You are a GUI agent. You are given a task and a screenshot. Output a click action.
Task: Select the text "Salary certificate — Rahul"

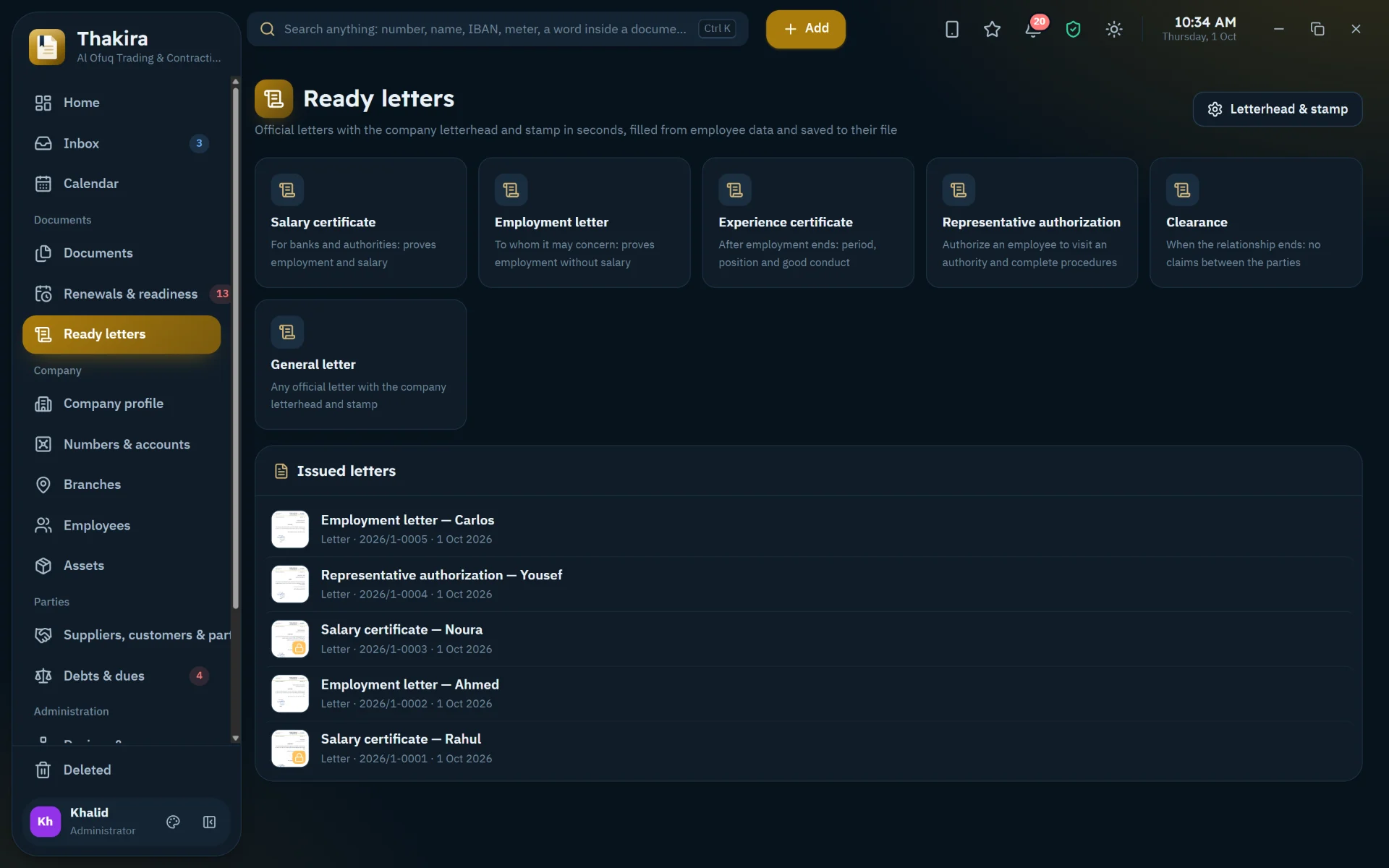(x=401, y=739)
